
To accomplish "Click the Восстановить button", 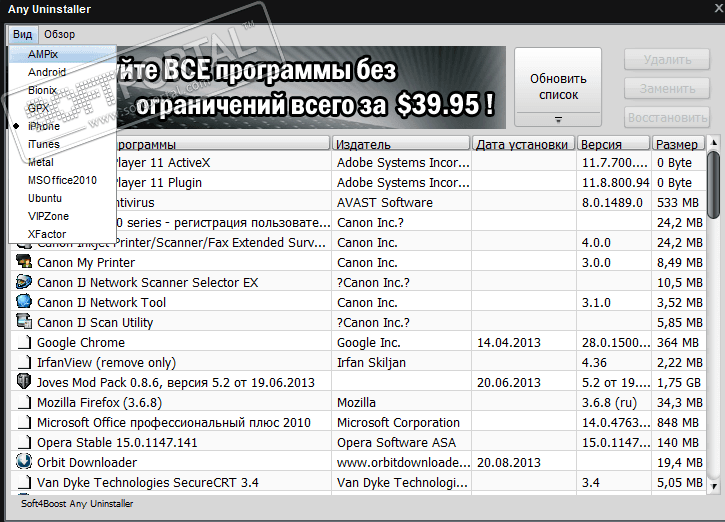I will point(667,117).
